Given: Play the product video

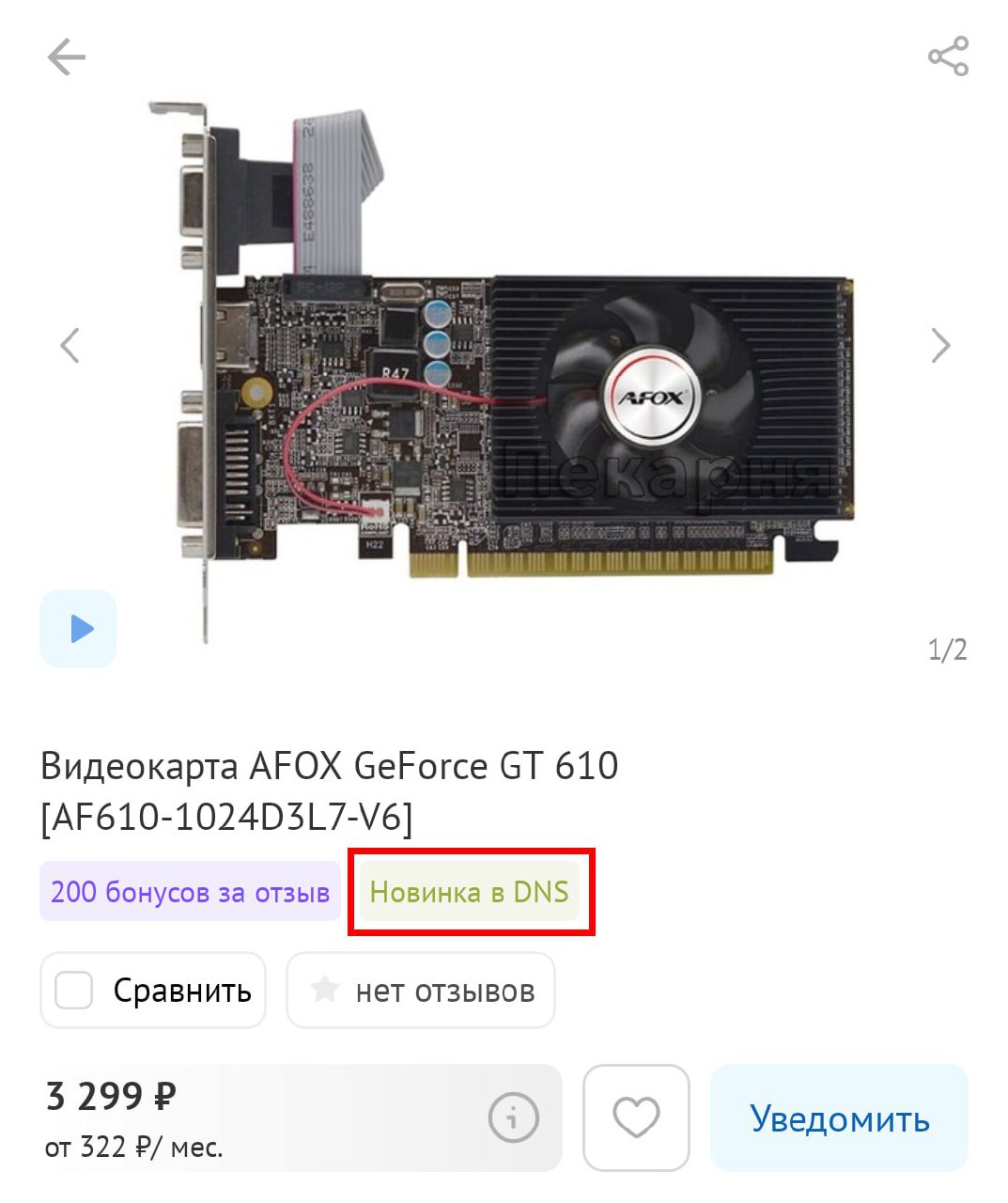Looking at the screenshot, I should (78, 629).
